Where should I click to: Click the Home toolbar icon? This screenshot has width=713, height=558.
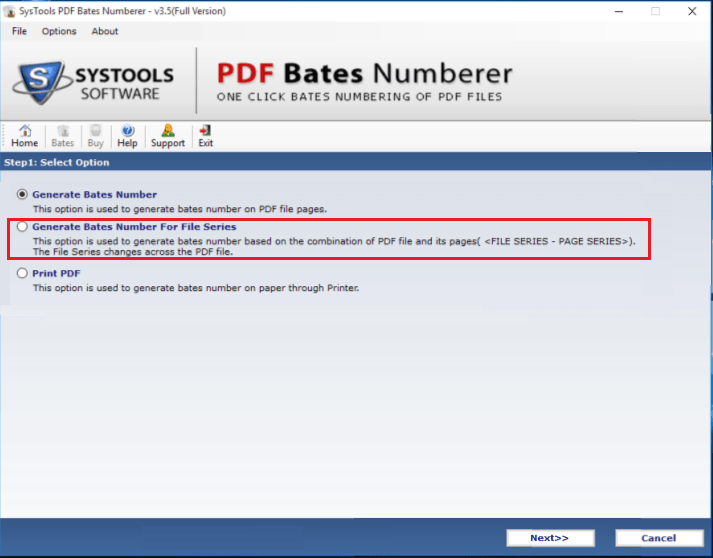25,136
